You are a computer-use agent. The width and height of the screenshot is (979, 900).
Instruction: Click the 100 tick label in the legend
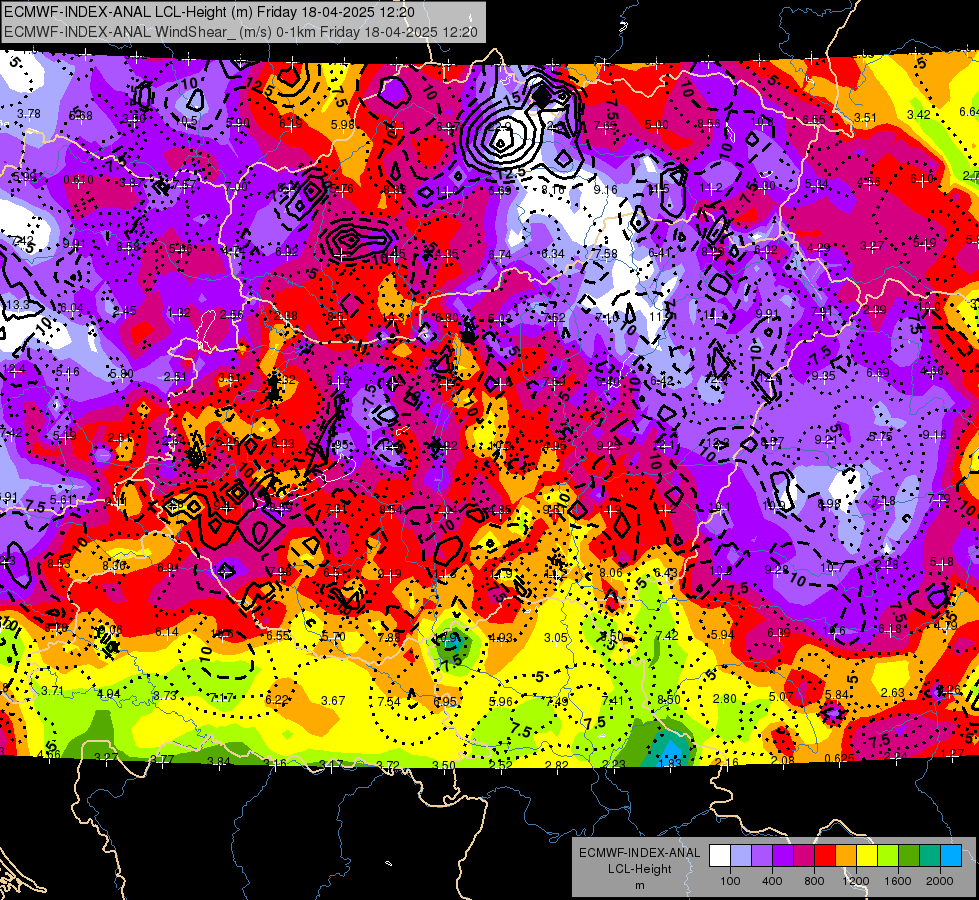coord(730,881)
